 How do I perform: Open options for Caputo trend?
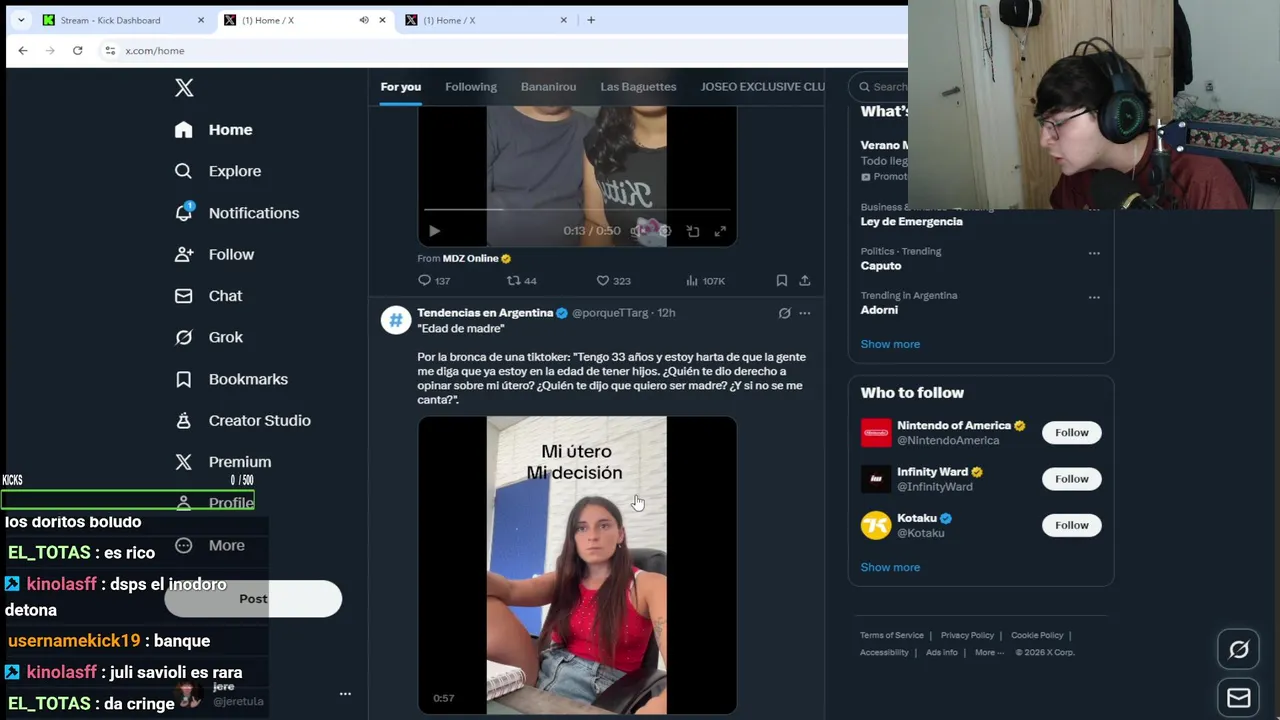coord(1094,253)
